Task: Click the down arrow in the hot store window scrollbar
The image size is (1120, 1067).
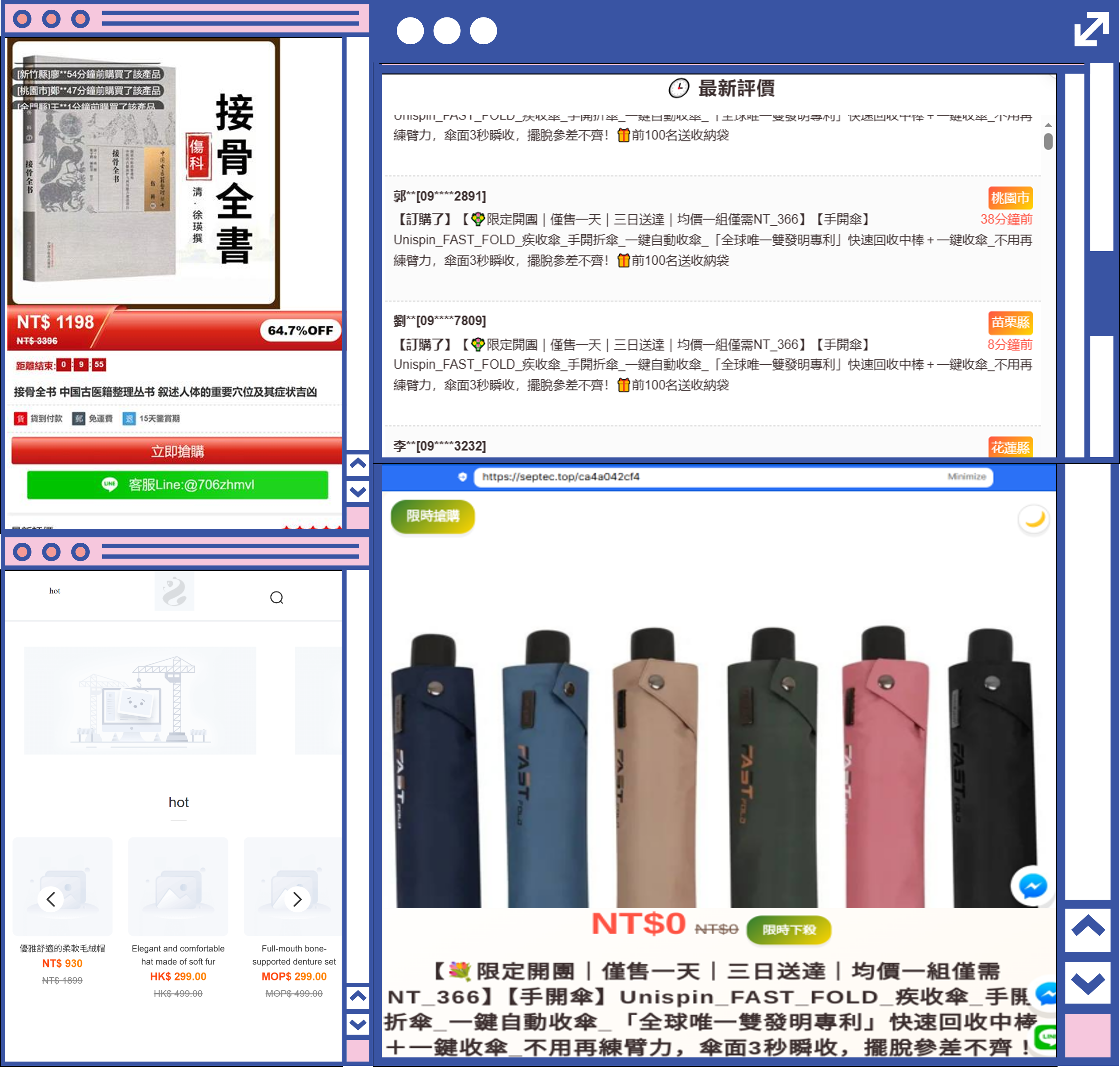Action: 358,1024
